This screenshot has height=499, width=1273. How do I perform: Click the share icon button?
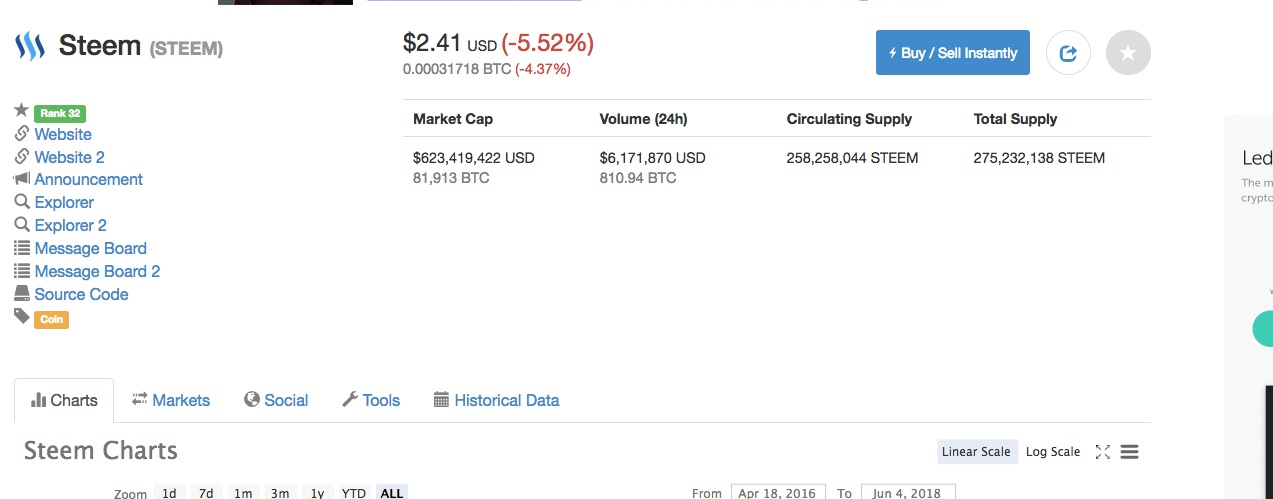point(1068,53)
